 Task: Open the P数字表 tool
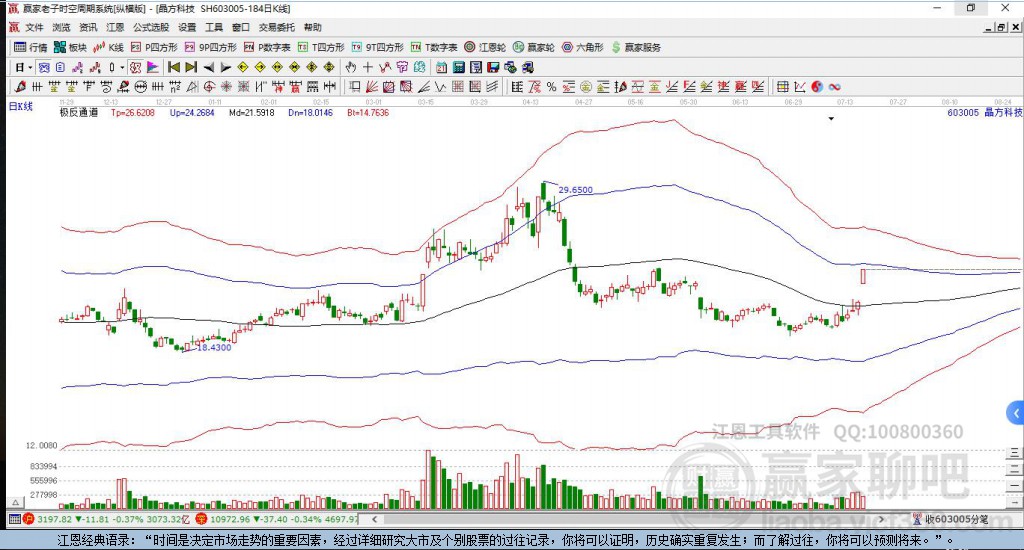(267, 47)
